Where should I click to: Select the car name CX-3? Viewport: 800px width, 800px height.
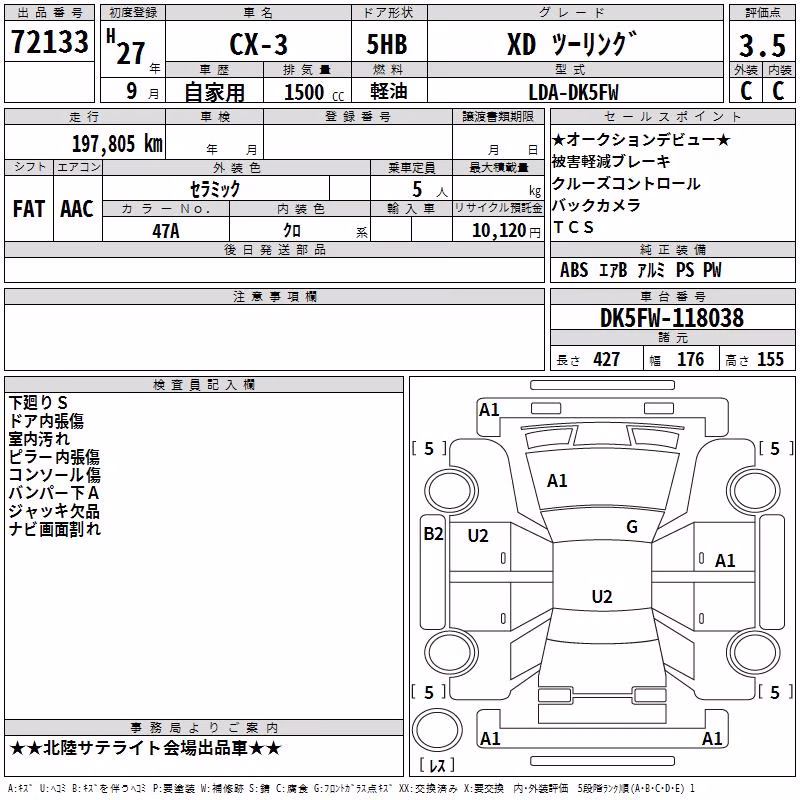[x=259, y=44]
